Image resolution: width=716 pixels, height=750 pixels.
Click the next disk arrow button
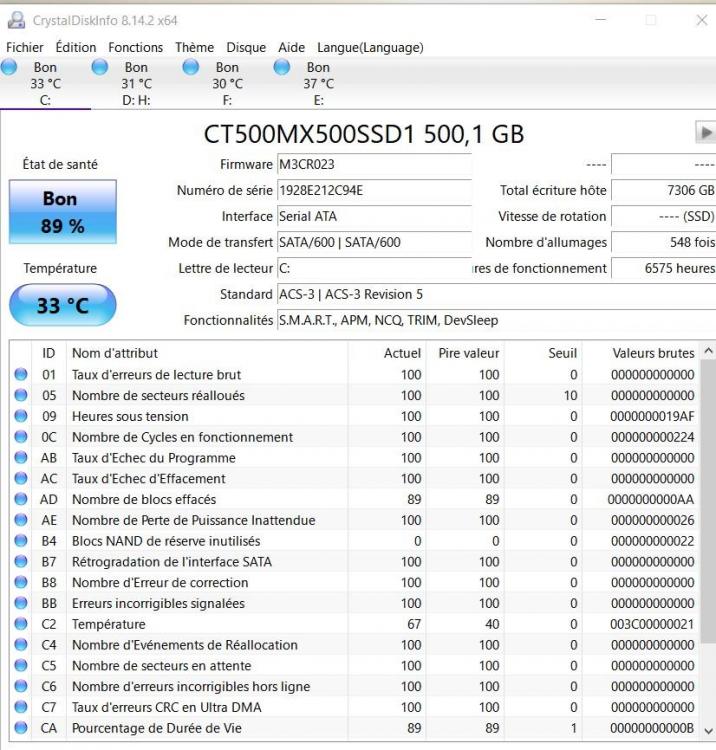[x=706, y=133]
